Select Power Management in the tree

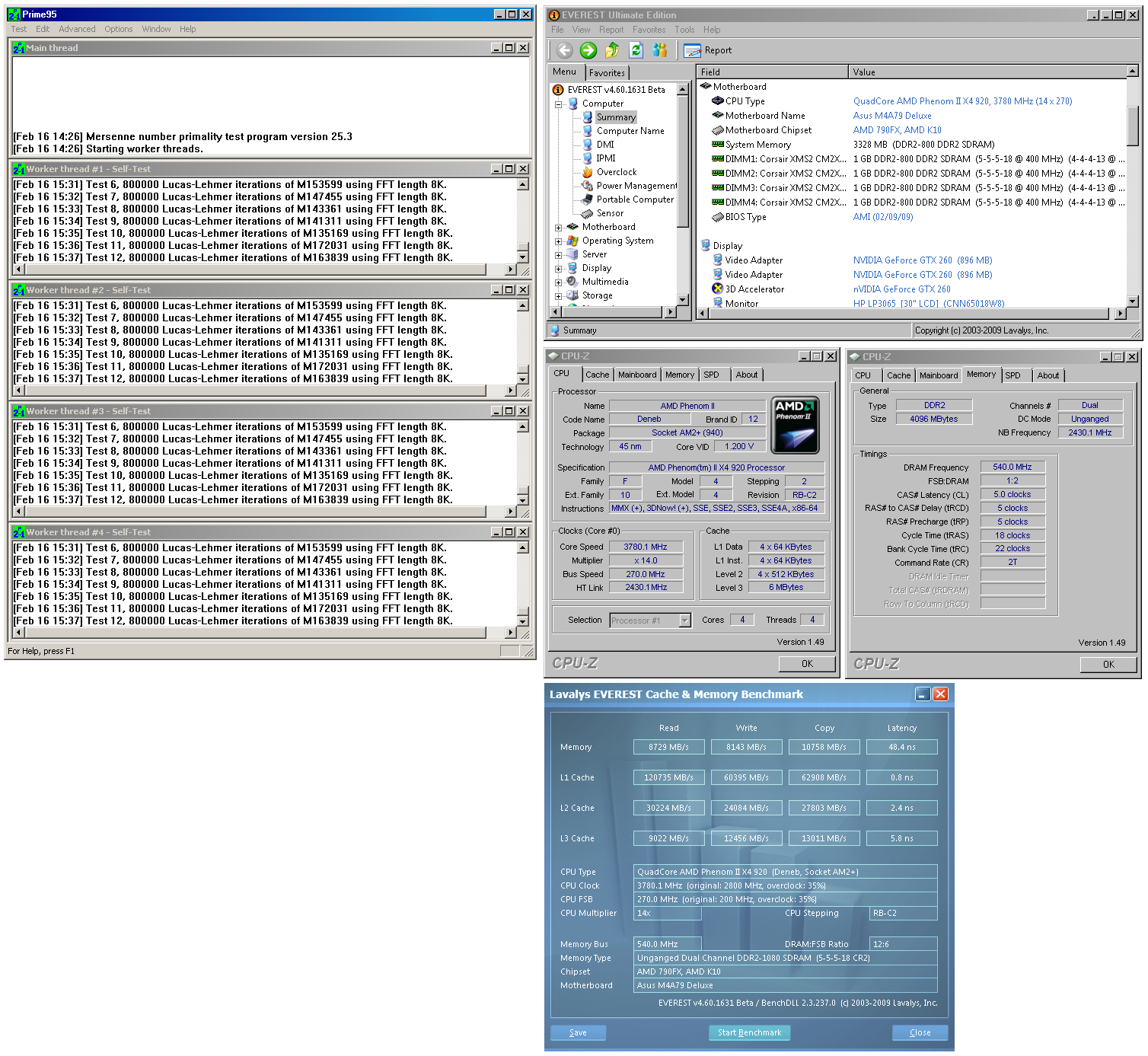pos(636,186)
